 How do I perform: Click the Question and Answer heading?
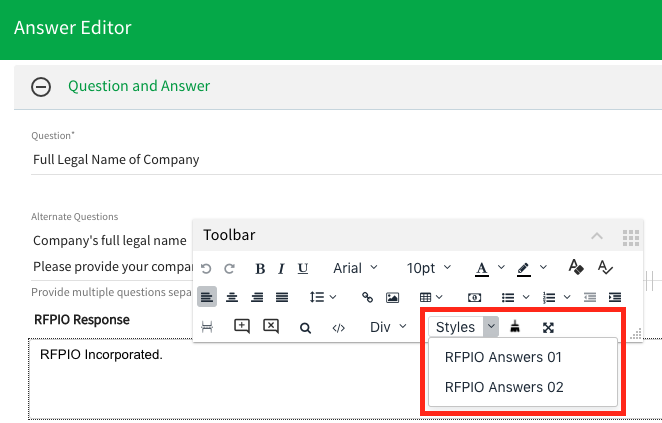coord(139,86)
